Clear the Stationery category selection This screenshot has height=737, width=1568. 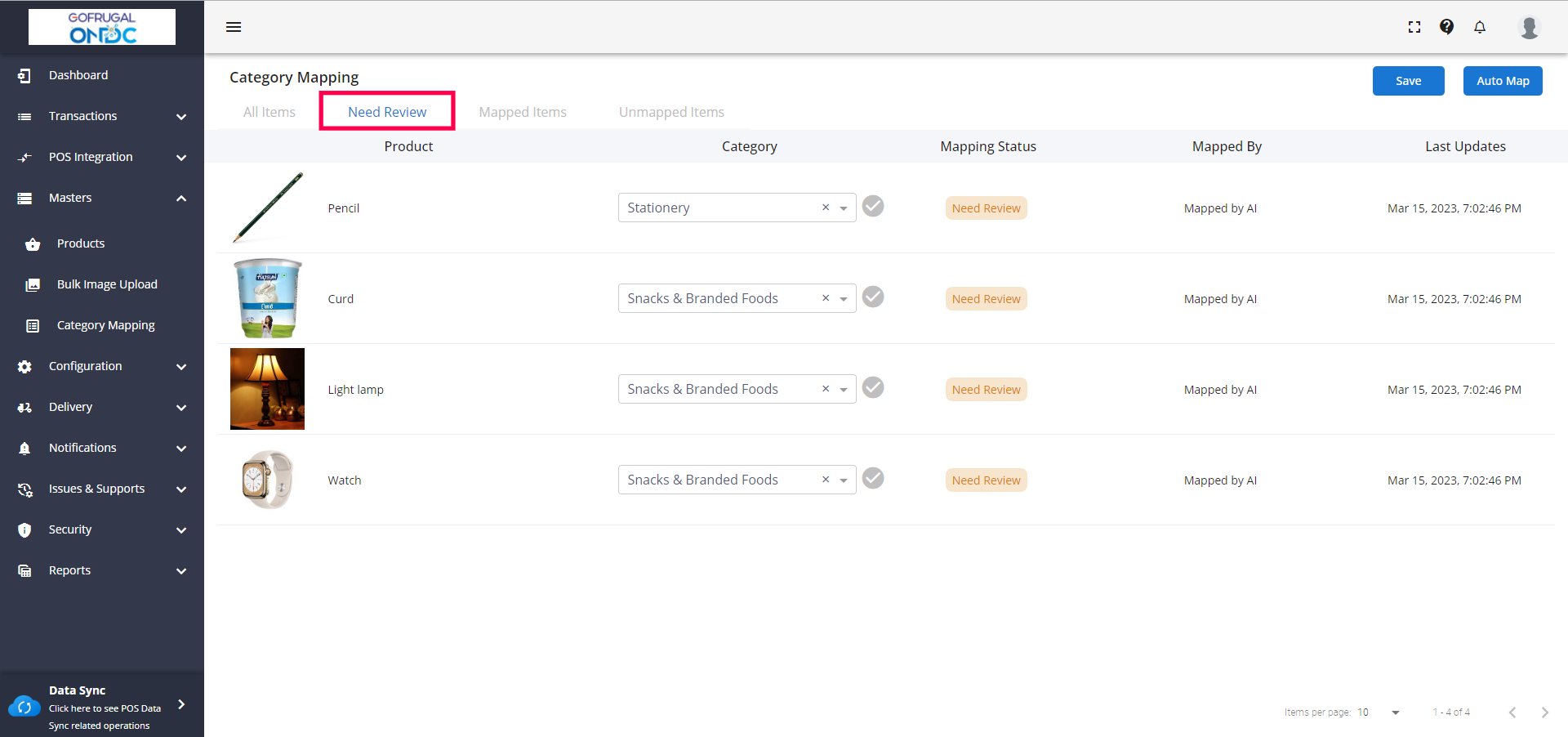826,208
